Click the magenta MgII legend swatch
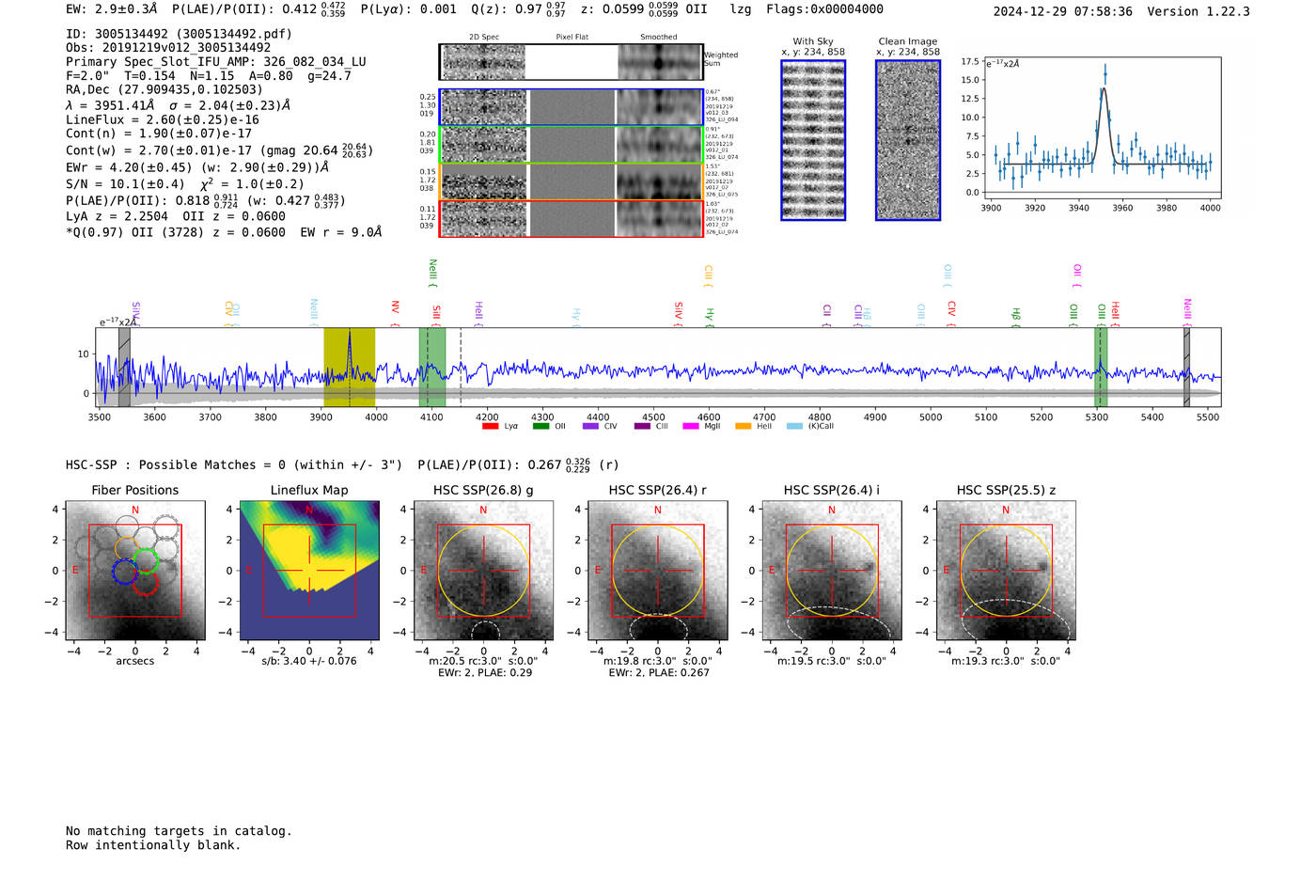The height and width of the screenshot is (896, 1316). coord(691,426)
